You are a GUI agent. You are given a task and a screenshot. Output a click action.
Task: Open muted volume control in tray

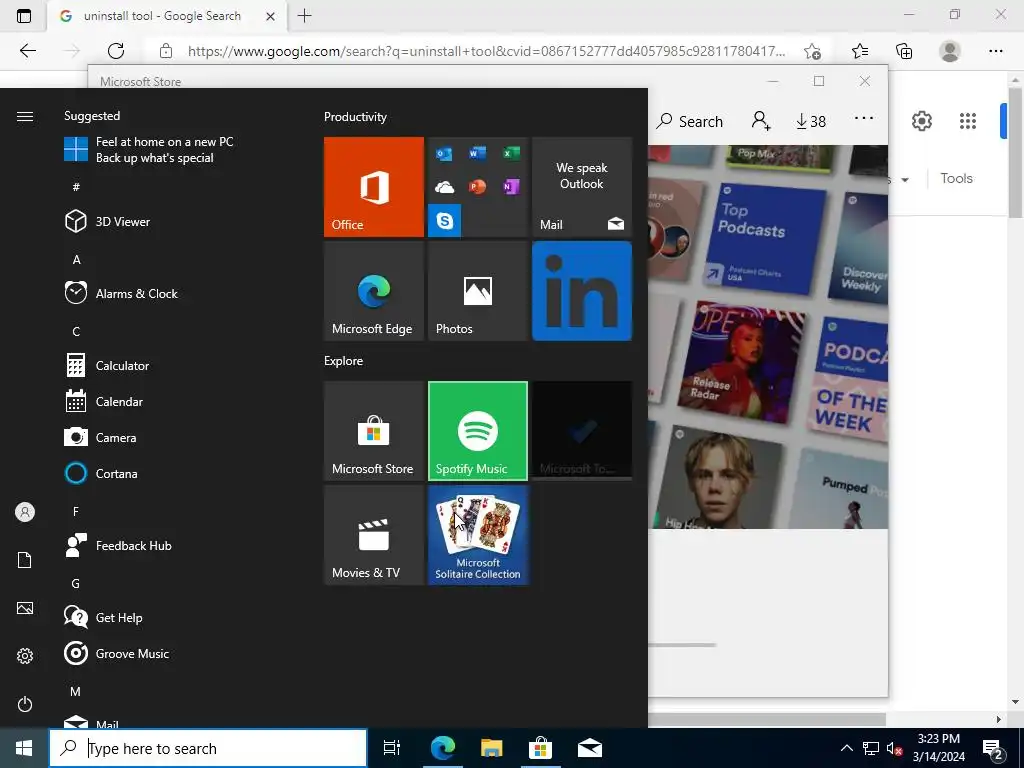[894, 748]
